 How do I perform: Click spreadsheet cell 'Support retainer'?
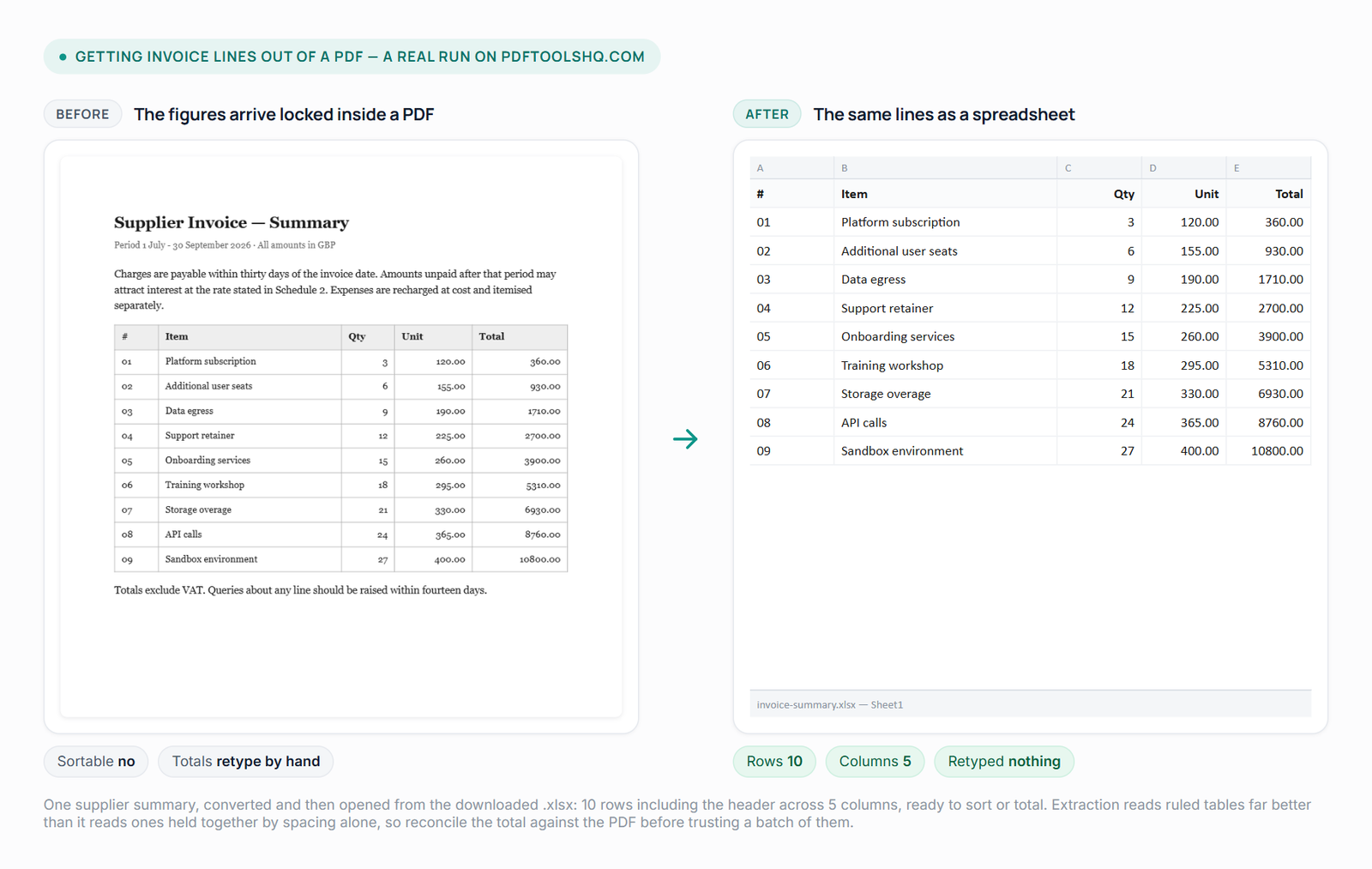click(x=945, y=308)
